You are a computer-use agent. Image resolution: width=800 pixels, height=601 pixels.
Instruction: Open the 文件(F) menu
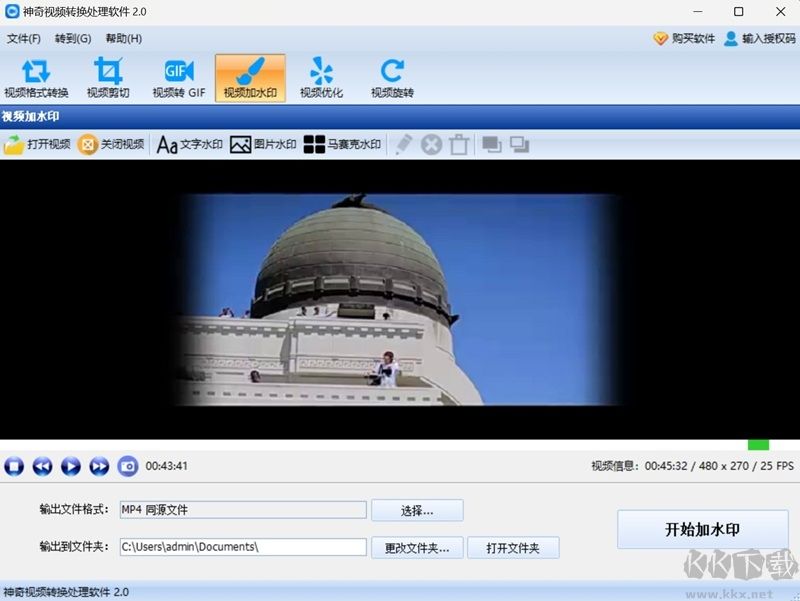tap(23, 39)
